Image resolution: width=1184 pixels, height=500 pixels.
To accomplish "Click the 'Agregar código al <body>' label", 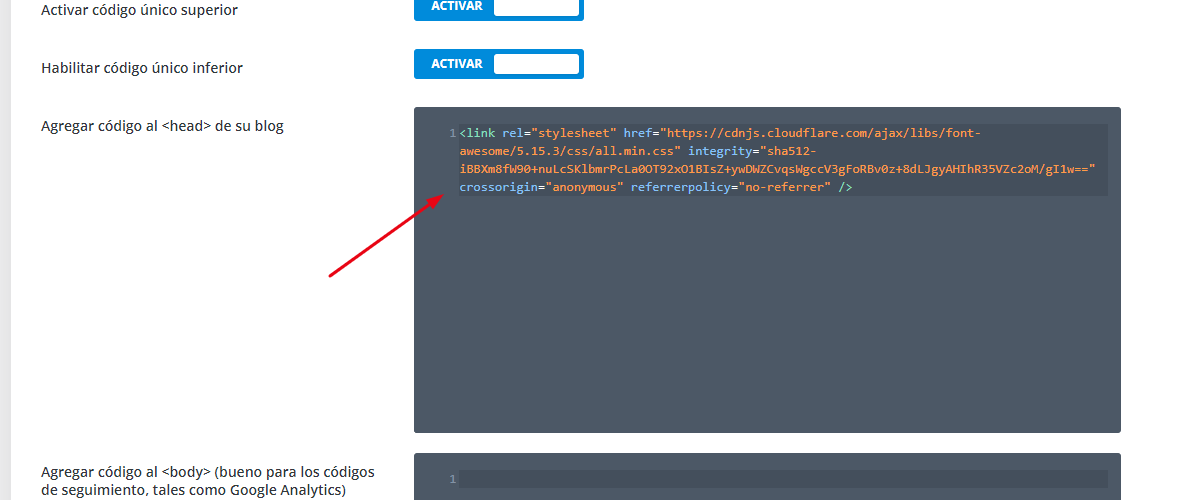I will click(208, 481).
